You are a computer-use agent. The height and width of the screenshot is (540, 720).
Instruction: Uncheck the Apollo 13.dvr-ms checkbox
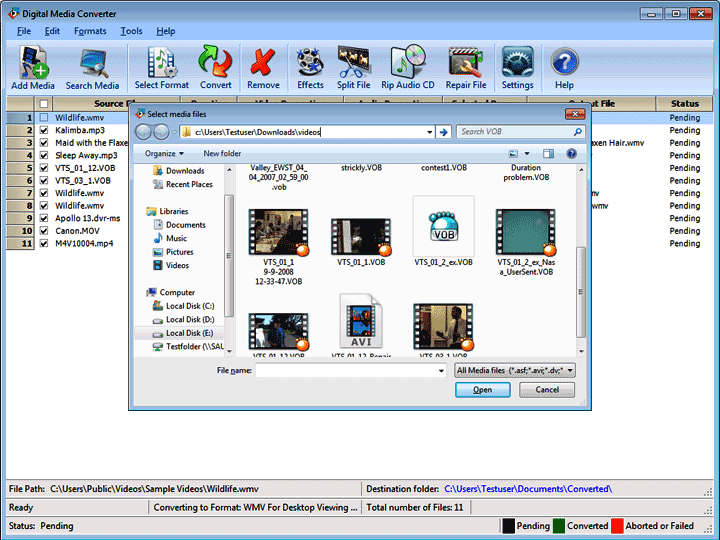(x=44, y=218)
